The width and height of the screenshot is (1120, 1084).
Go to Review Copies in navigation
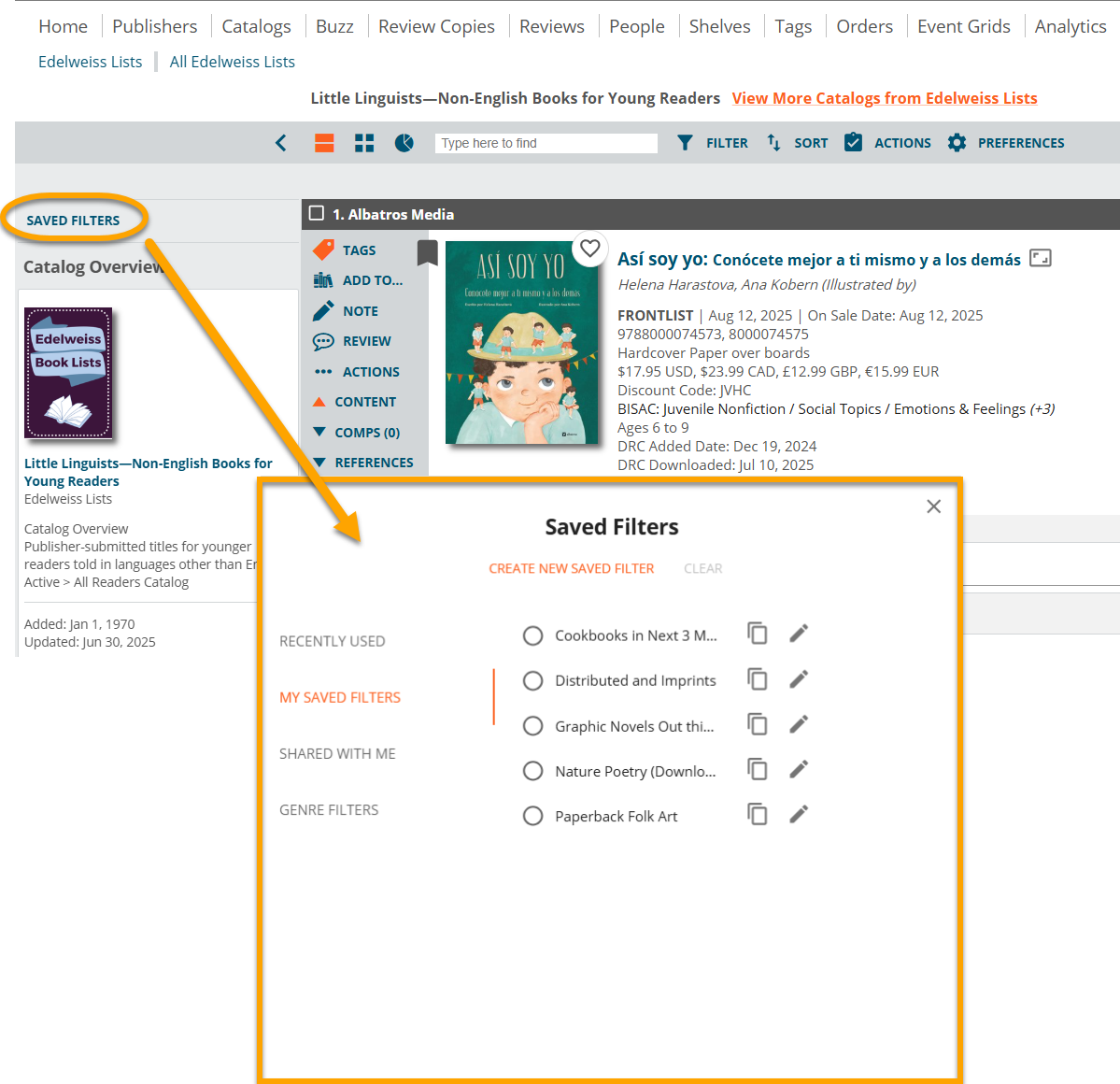pos(436,26)
